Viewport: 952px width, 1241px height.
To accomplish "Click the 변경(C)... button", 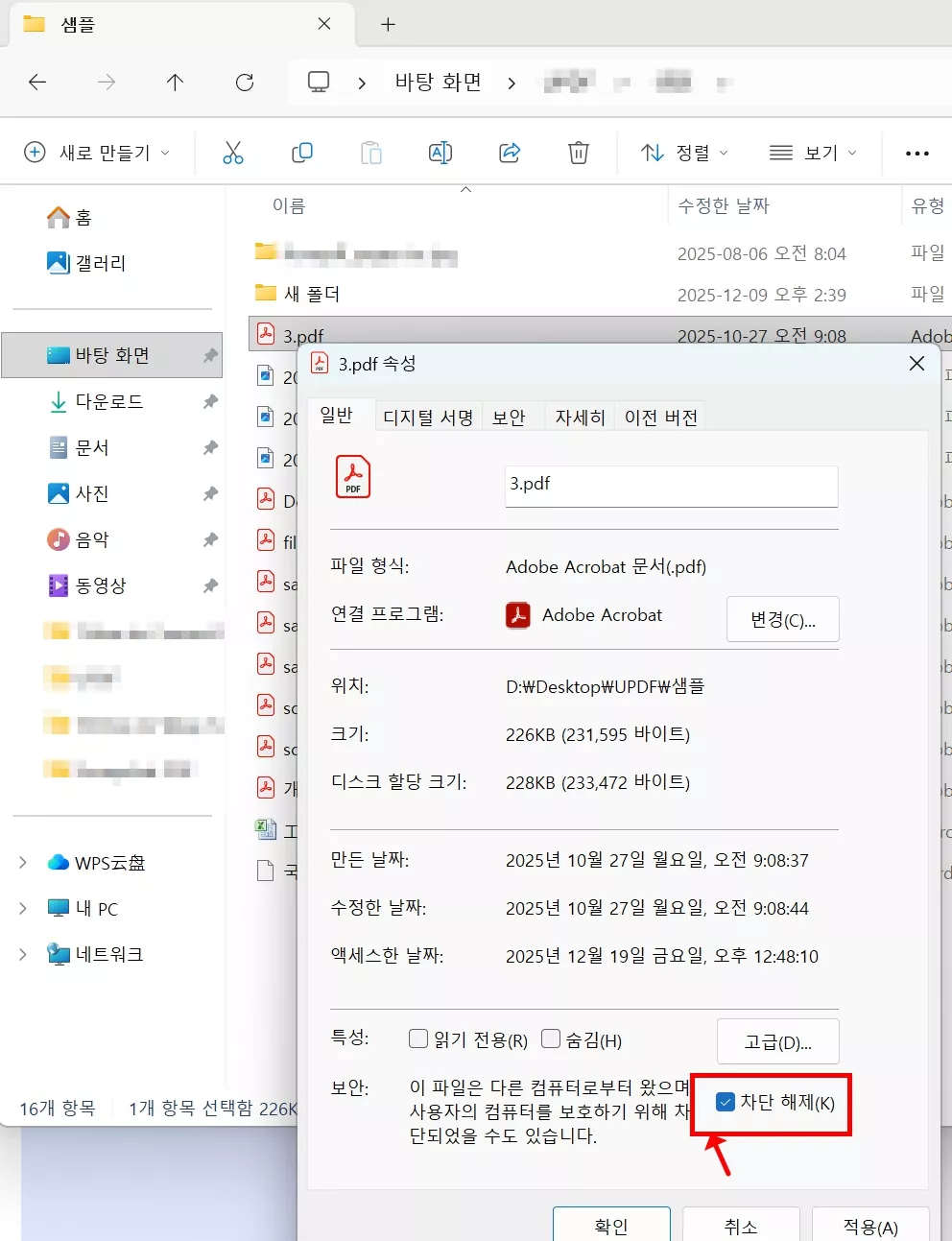I will click(x=782, y=619).
